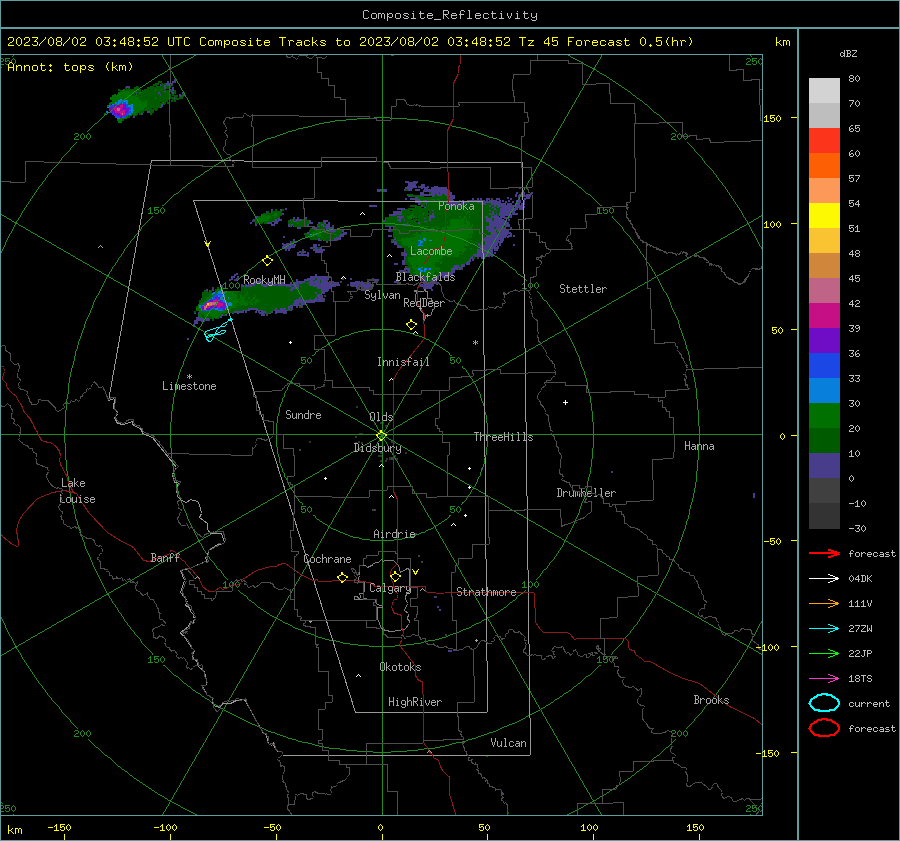Click the yellow diamond marker beside Cochrane
900x841 pixels.
[x=343, y=578]
